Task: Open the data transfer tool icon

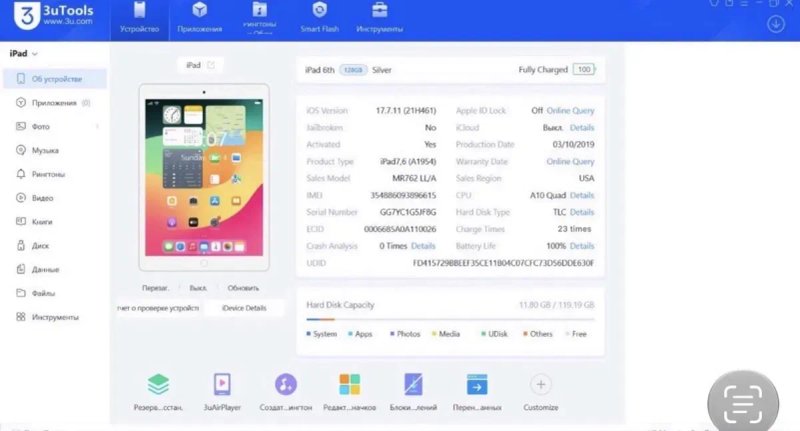Action: coord(477,385)
